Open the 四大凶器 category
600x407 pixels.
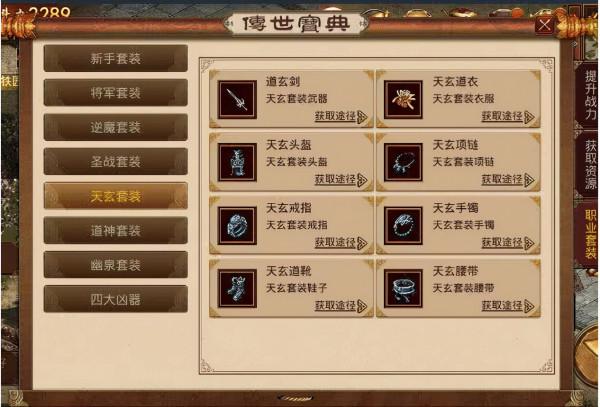(116, 299)
